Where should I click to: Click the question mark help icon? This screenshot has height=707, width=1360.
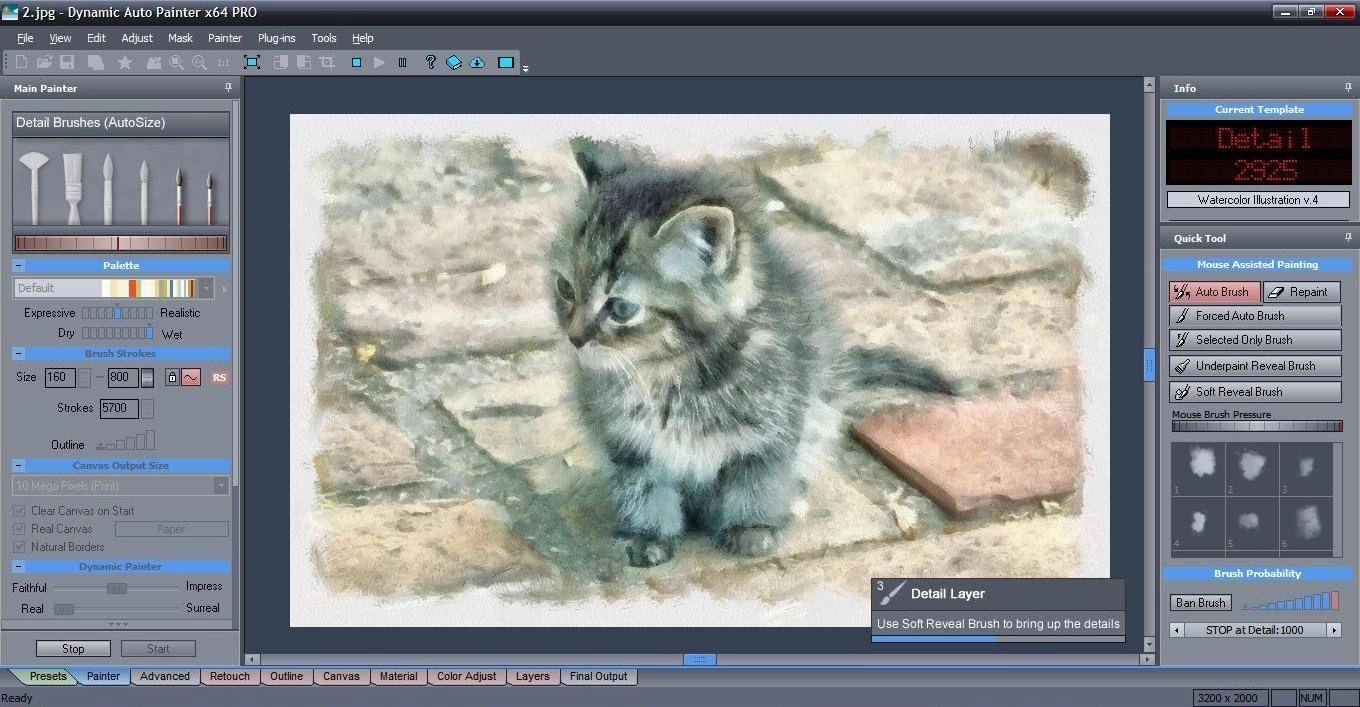(431, 62)
